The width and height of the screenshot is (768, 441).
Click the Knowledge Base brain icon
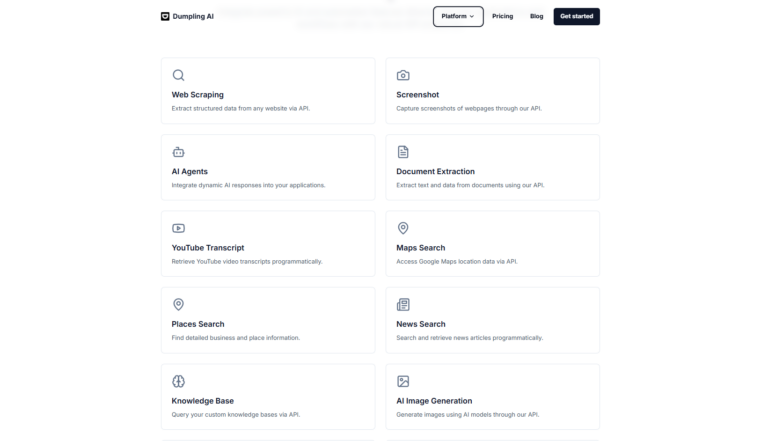[x=178, y=381]
